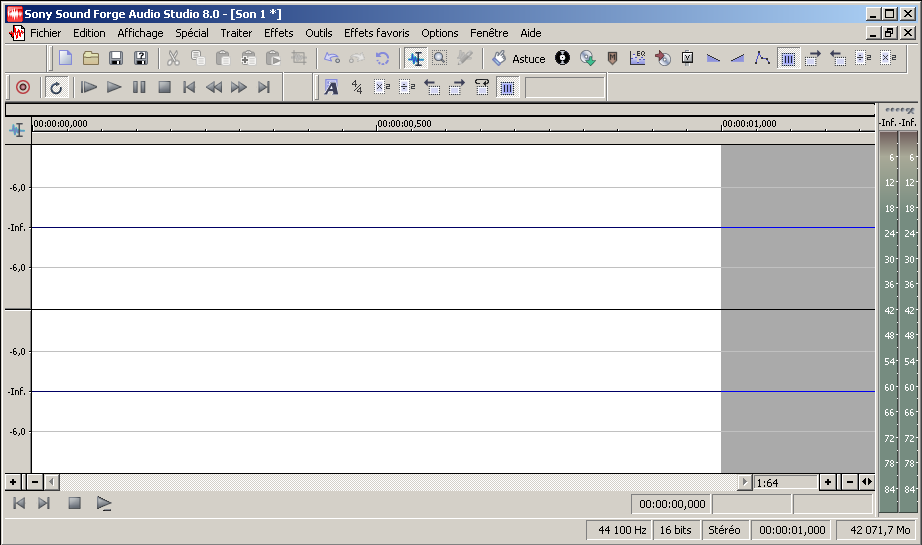
Task: Toggle loop playback mode
Action: click(56, 88)
